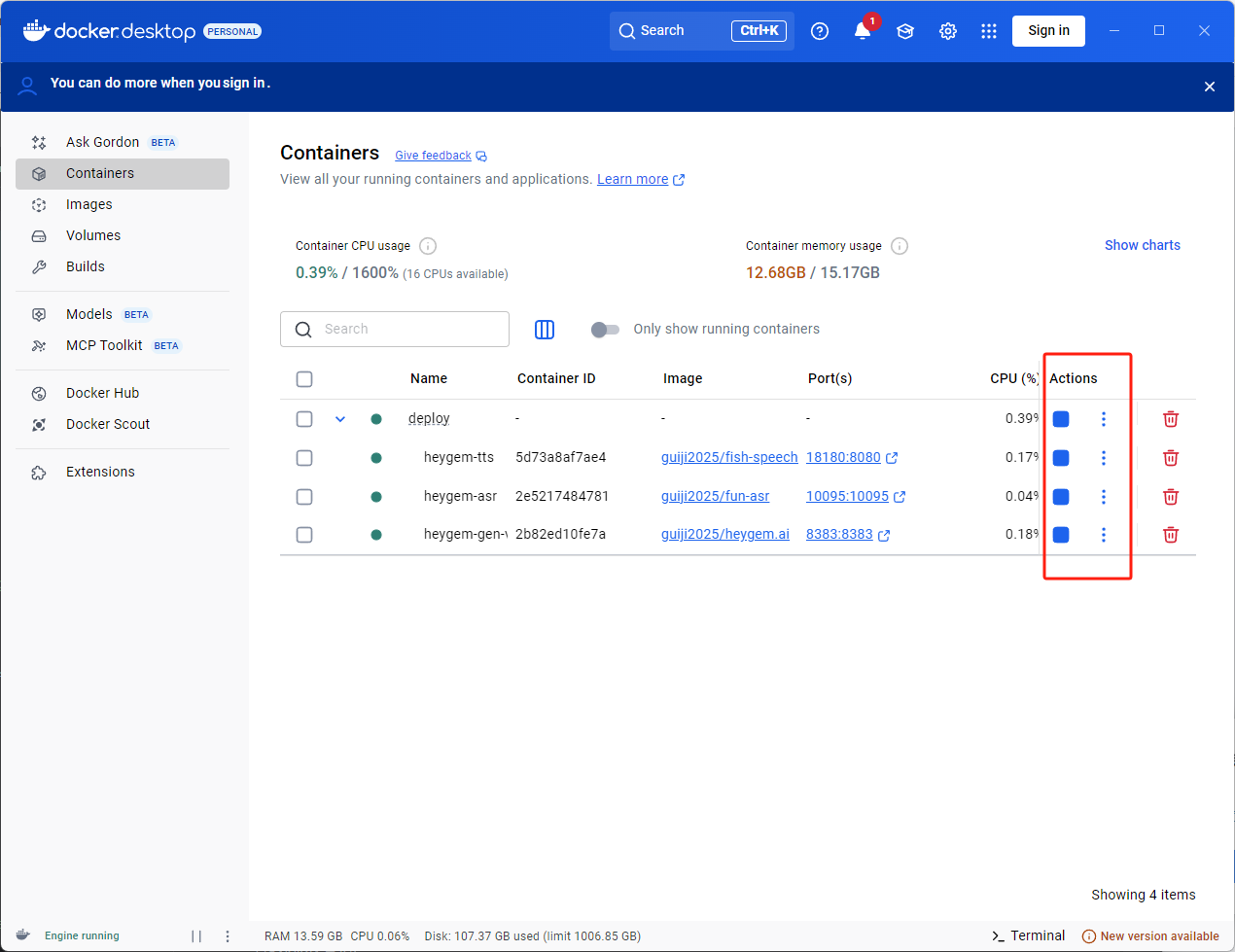Screen dimensions: 1235x952
Task: Toggle Only show running containers
Action: click(x=605, y=330)
